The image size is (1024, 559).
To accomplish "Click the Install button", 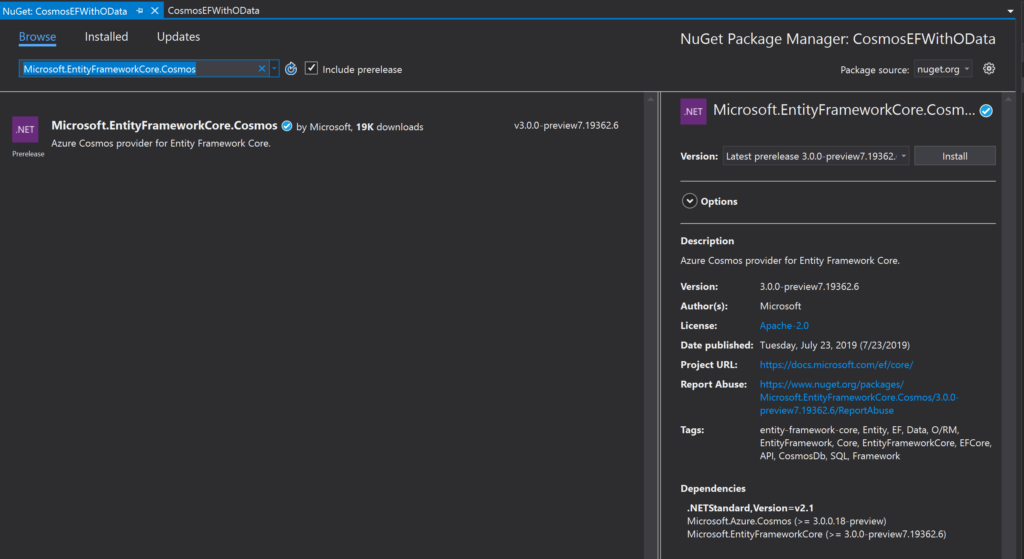I will click(x=954, y=156).
